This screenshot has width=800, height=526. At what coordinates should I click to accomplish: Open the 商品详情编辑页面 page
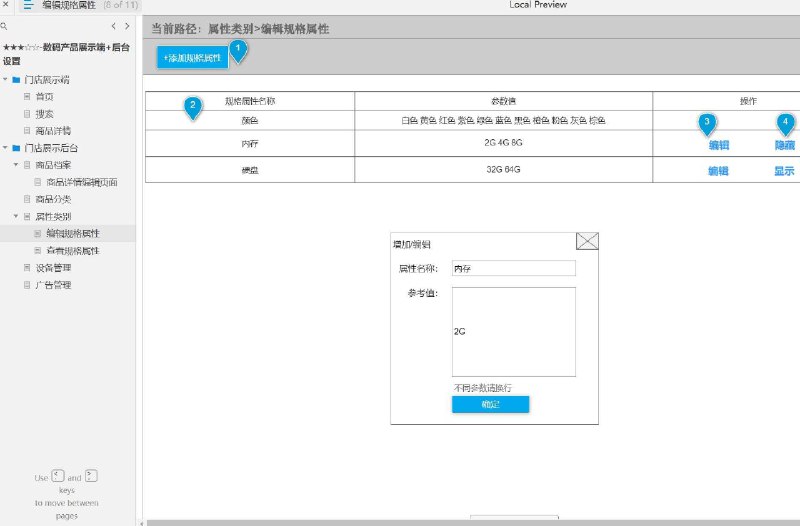point(82,182)
